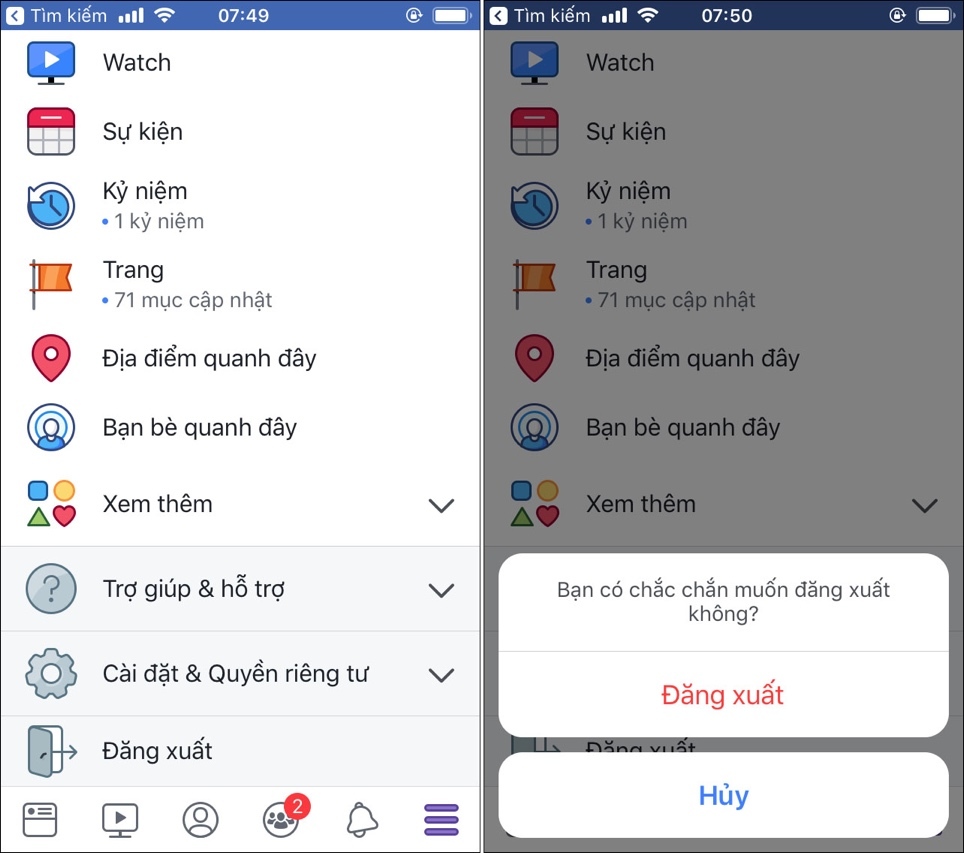Open the news feed bottom tab
This screenshot has height=853, width=964.
point(40,820)
